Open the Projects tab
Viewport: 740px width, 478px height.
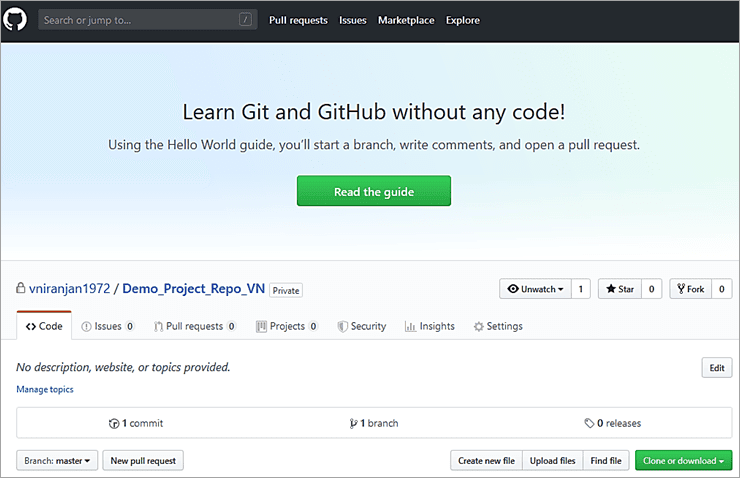coord(287,326)
